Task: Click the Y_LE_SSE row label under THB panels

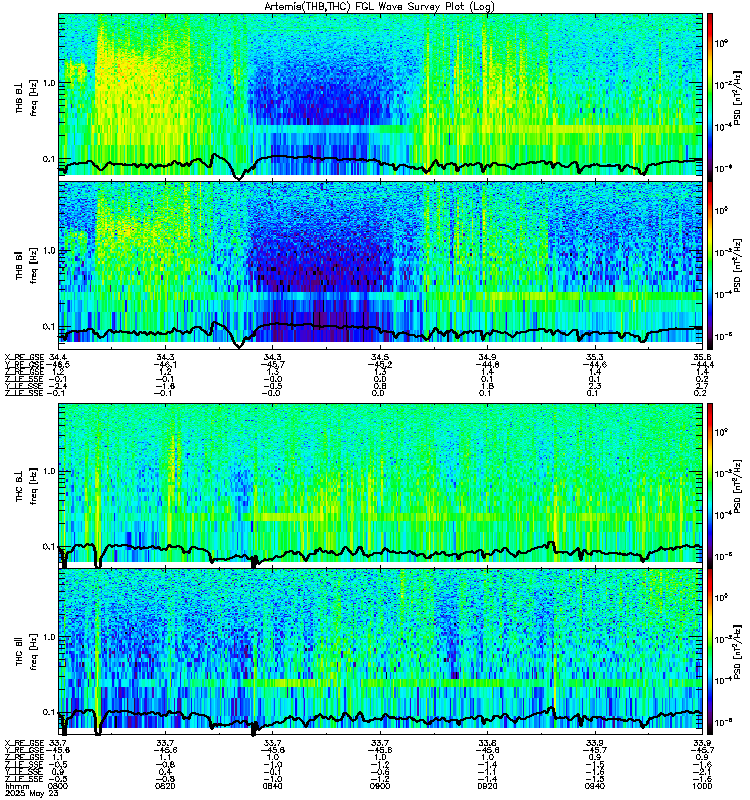Action: (x=23, y=386)
